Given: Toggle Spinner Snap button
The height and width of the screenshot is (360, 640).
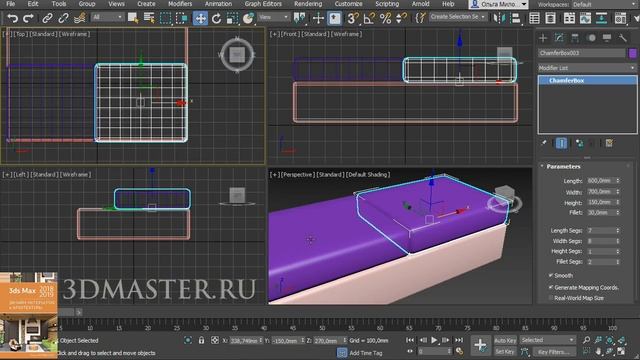Looking at the screenshot, I should tap(401, 18).
